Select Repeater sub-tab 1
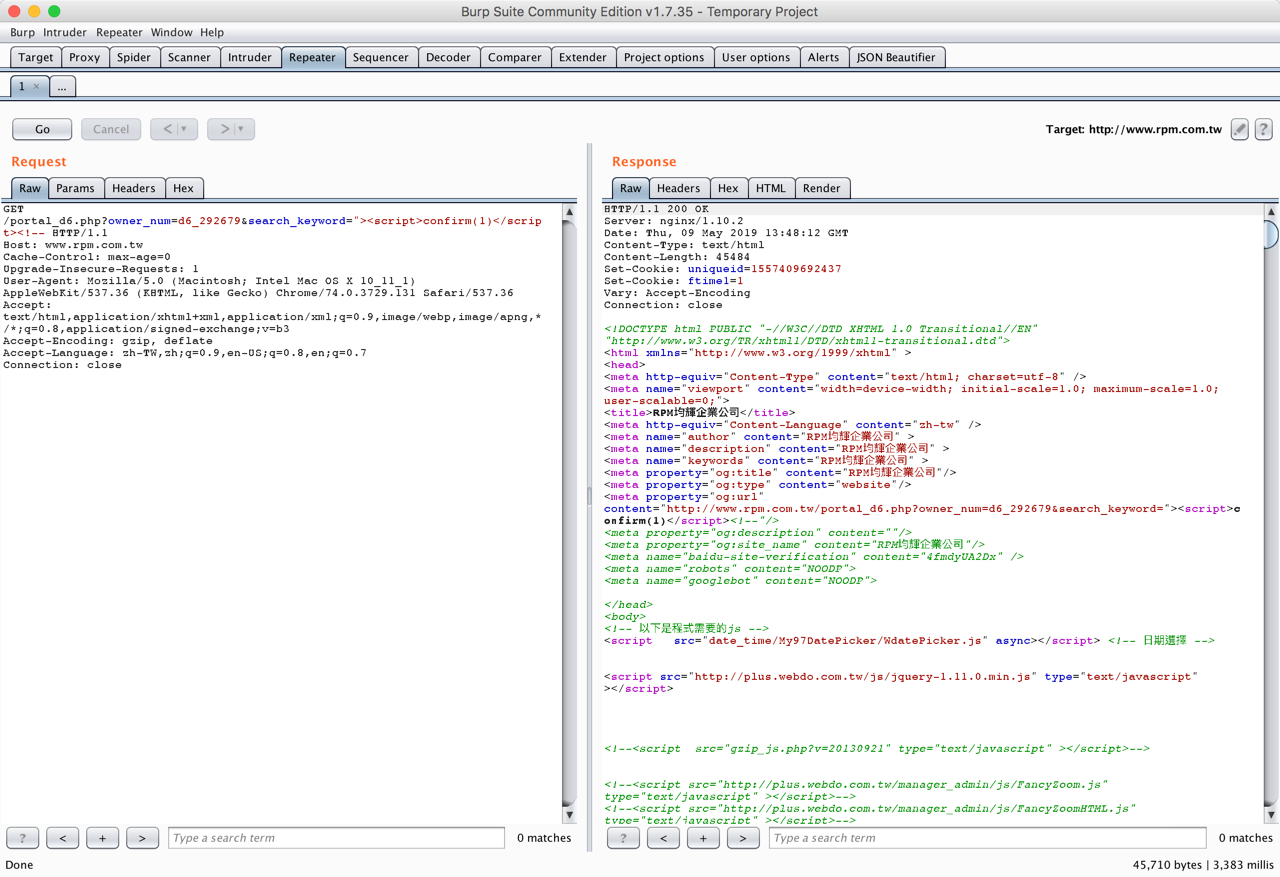The image size is (1280, 877). pyautogui.click(x=22, y=87)
